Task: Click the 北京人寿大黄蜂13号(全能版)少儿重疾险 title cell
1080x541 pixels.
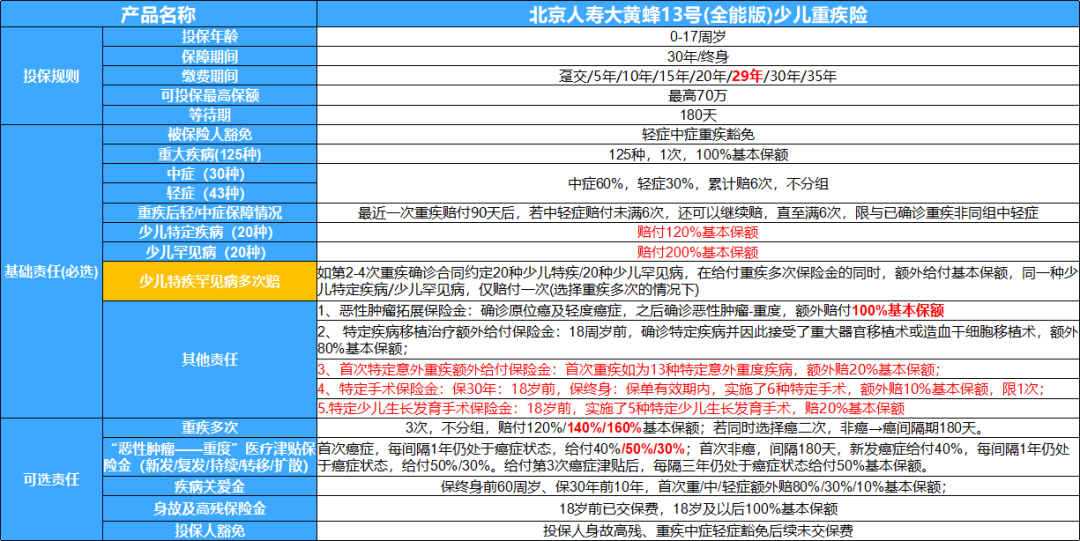Action: pyautogui.click(x=698, y=13)
